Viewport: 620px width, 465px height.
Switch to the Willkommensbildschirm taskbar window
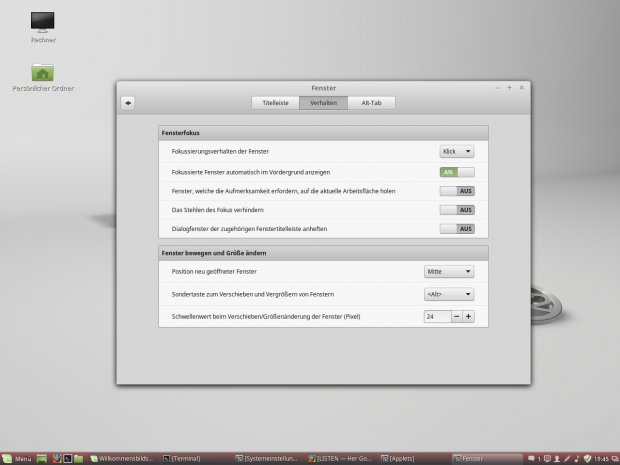click(122, 459)
